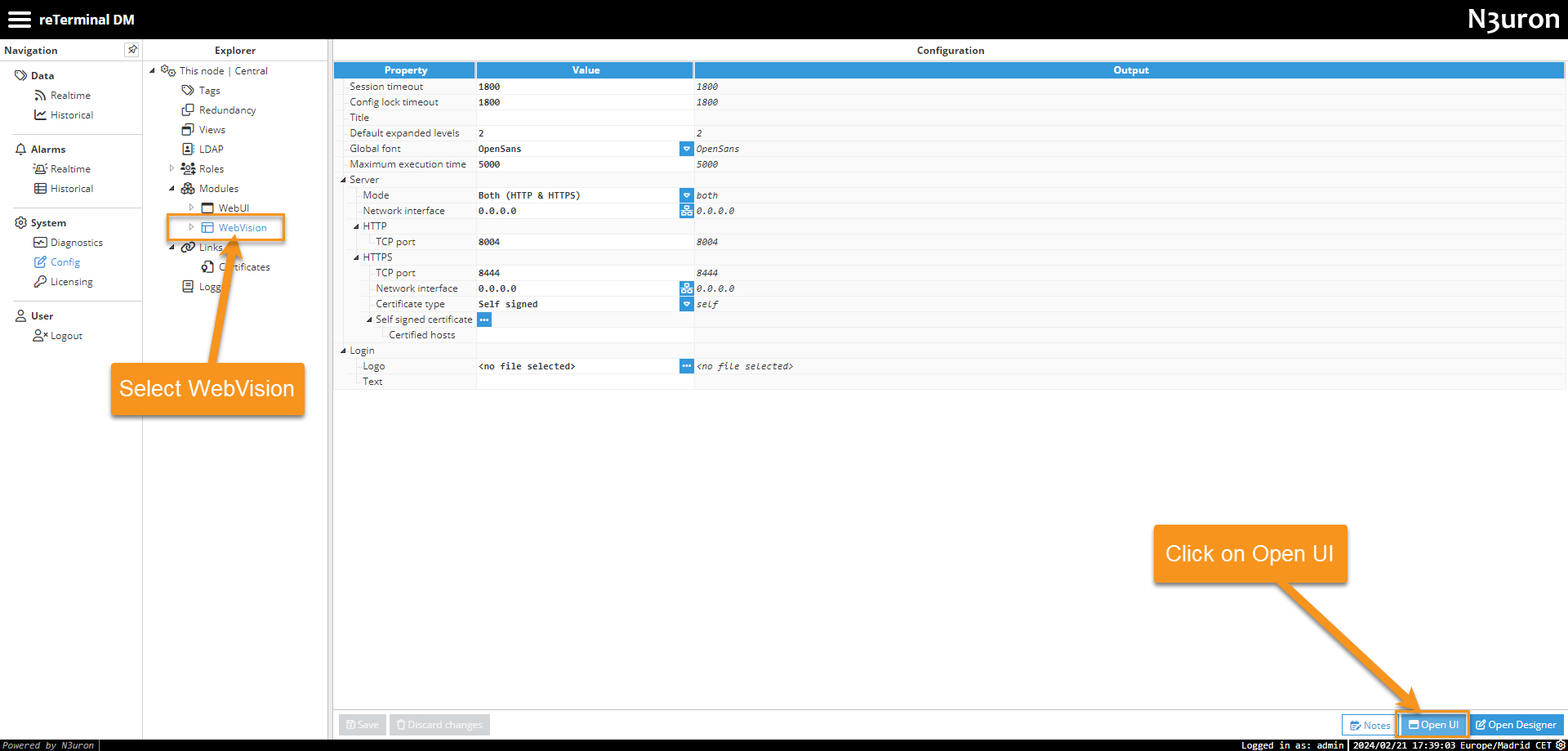Click the System gear icon

[x=21, y=222]
